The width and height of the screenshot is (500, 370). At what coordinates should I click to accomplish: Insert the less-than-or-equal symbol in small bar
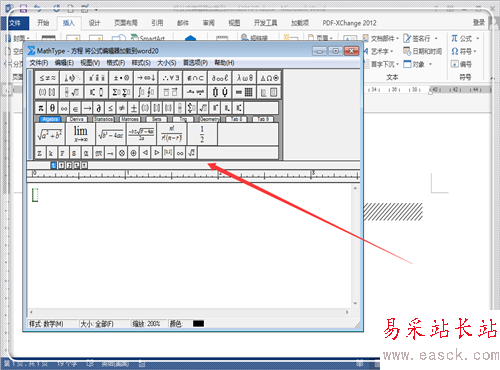(x=110, y=108)
